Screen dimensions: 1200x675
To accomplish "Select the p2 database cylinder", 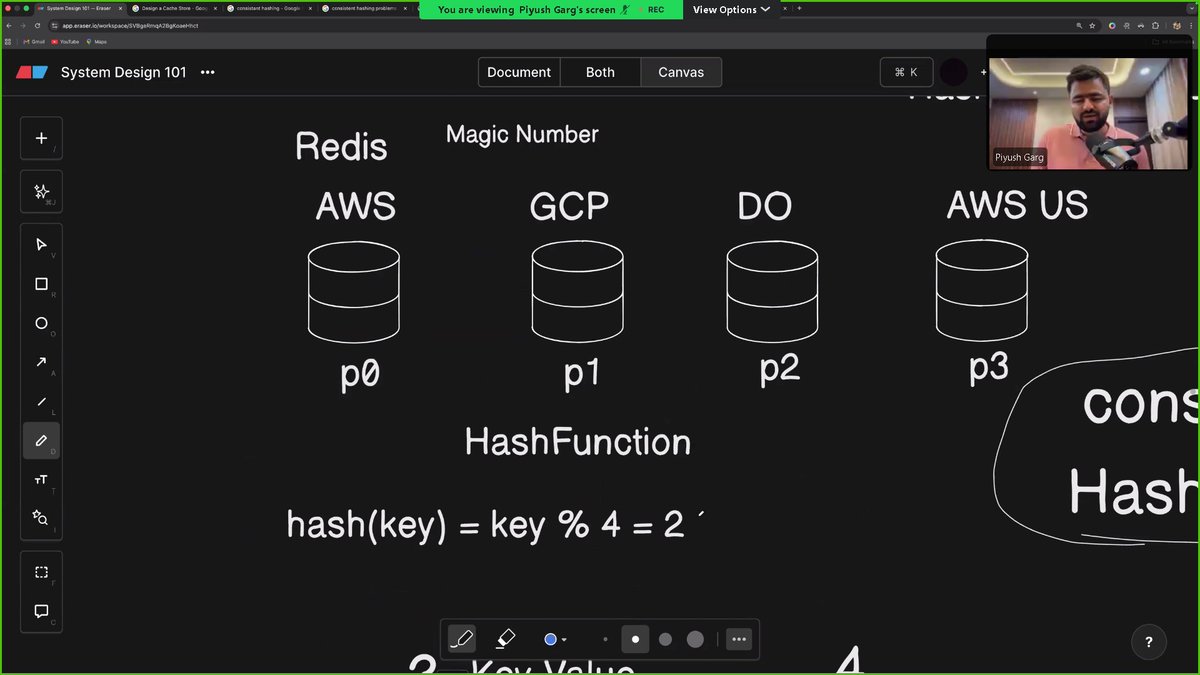I will click(x=772, y=290).
